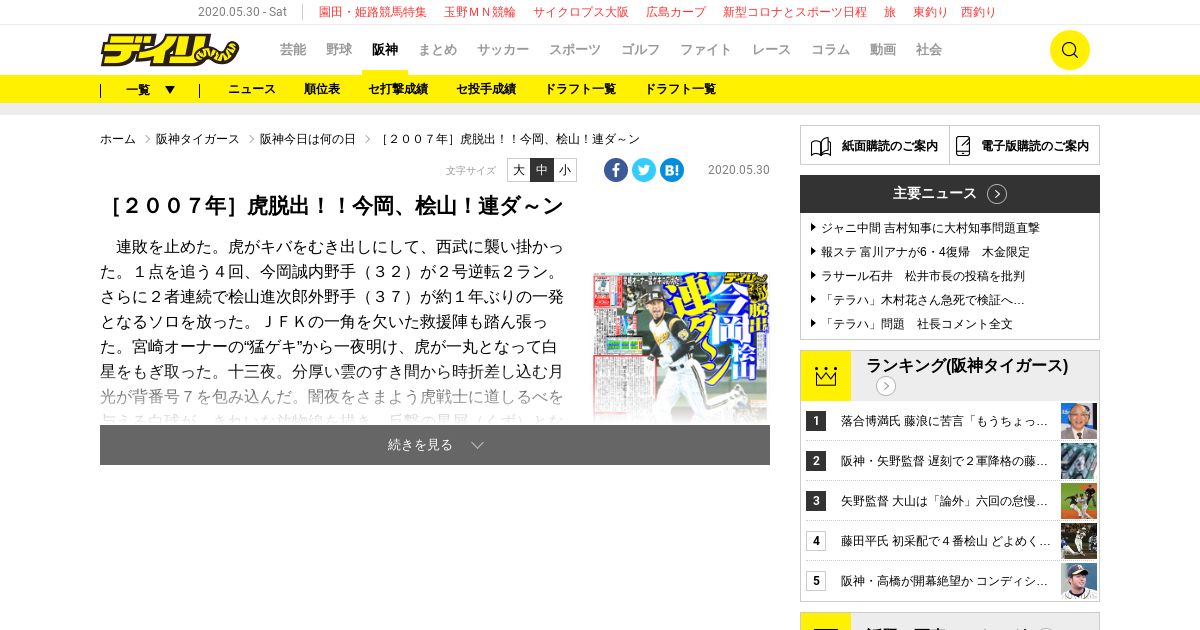Open the 動画 navigation tab
Screen dimensions: 1200x630
(x=883, y=49)
